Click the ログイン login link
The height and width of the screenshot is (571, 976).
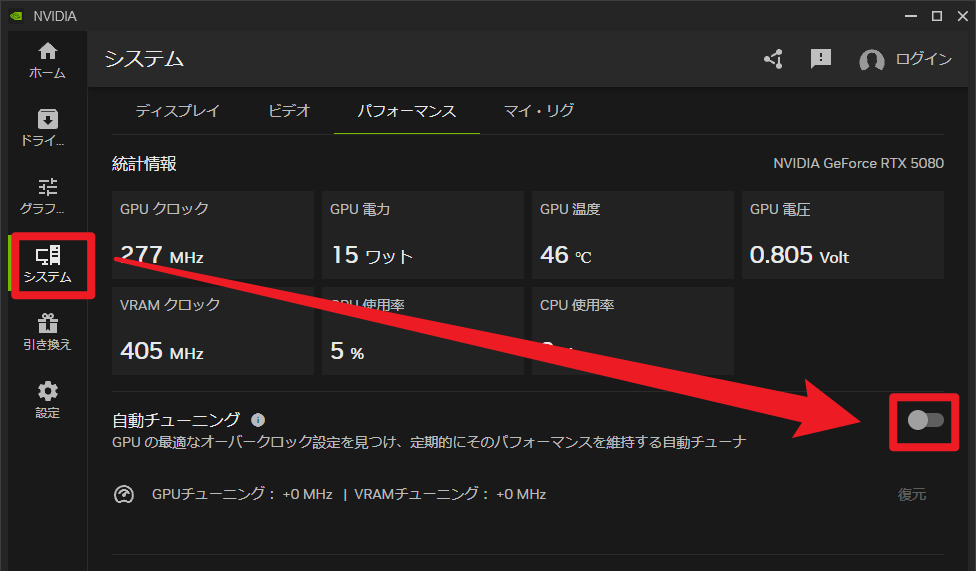click(923, 59)
